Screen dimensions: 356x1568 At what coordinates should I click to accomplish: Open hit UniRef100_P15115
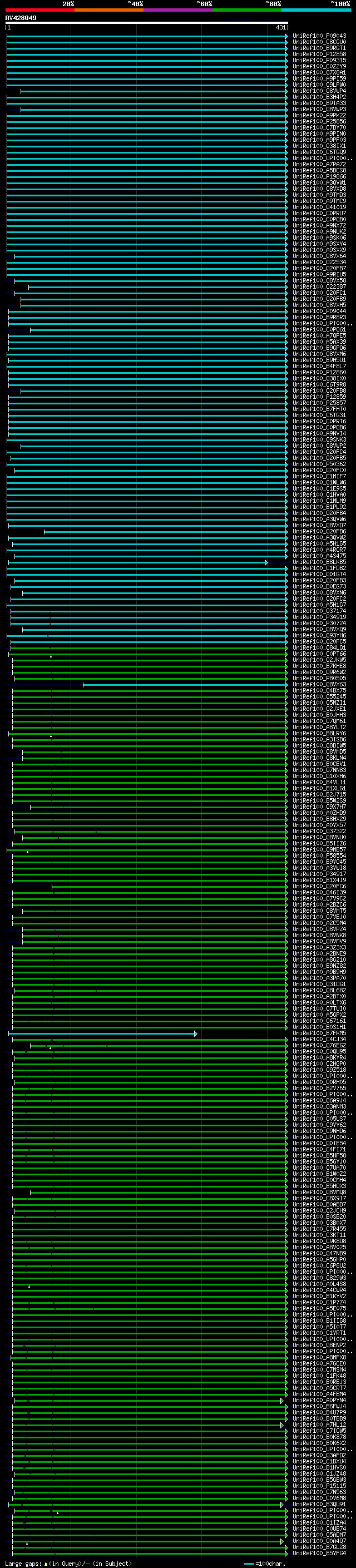point(319,1485)
